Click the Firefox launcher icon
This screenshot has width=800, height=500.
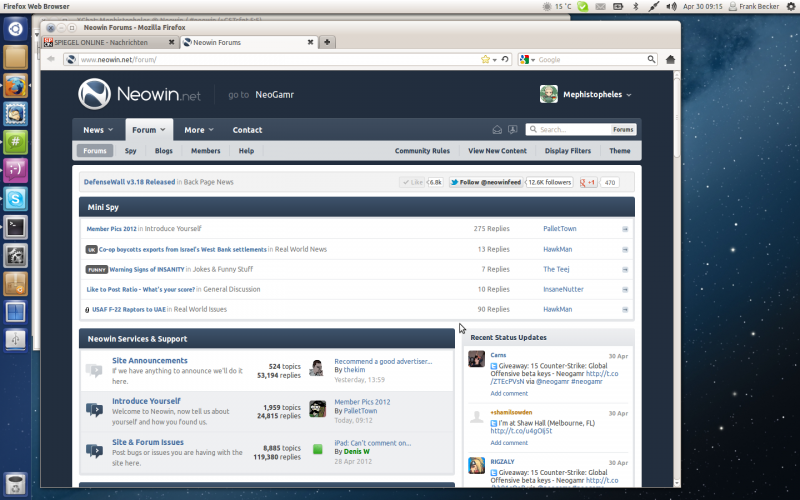point(15,86)
